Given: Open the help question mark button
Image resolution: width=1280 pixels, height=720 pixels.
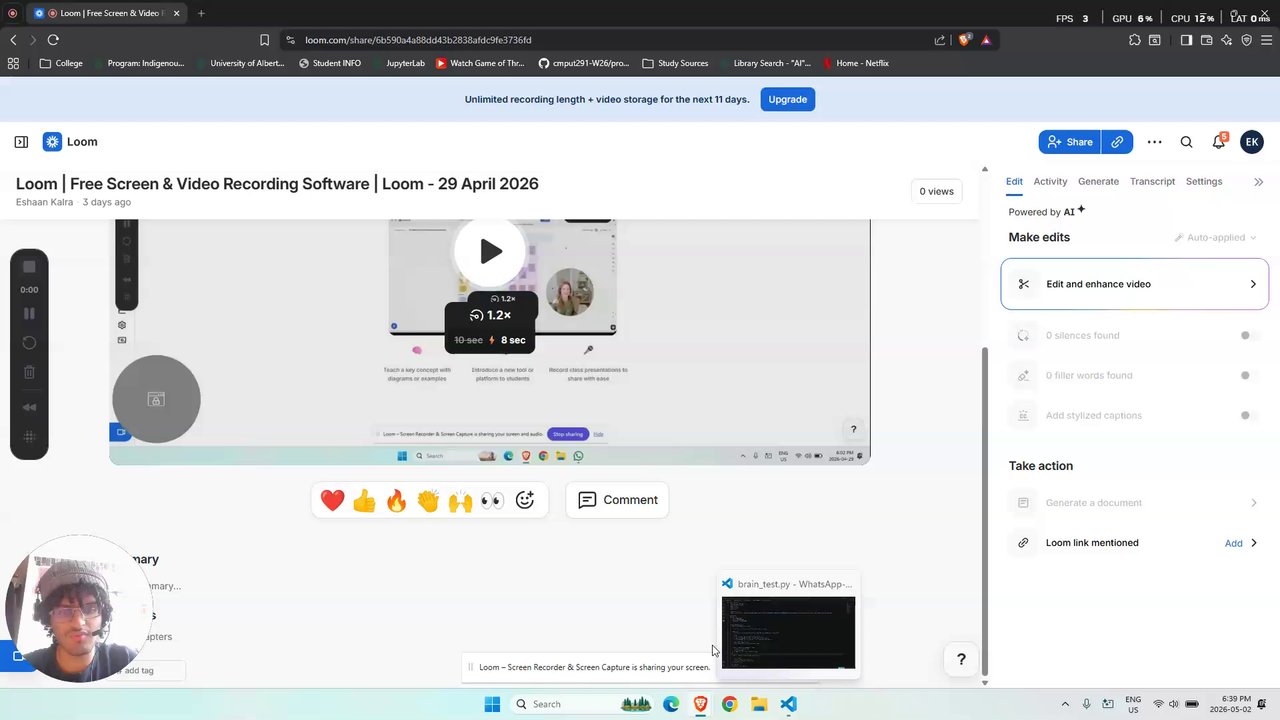Looking at the screenshot, I should point(961,659).
